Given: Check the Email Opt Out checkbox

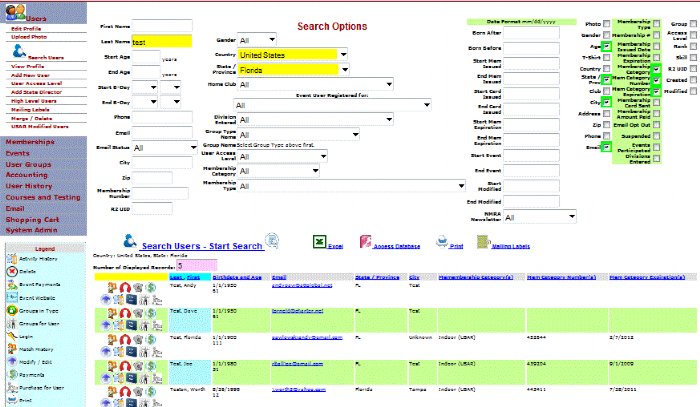Looking at the screenshot, I should point(656,125).
